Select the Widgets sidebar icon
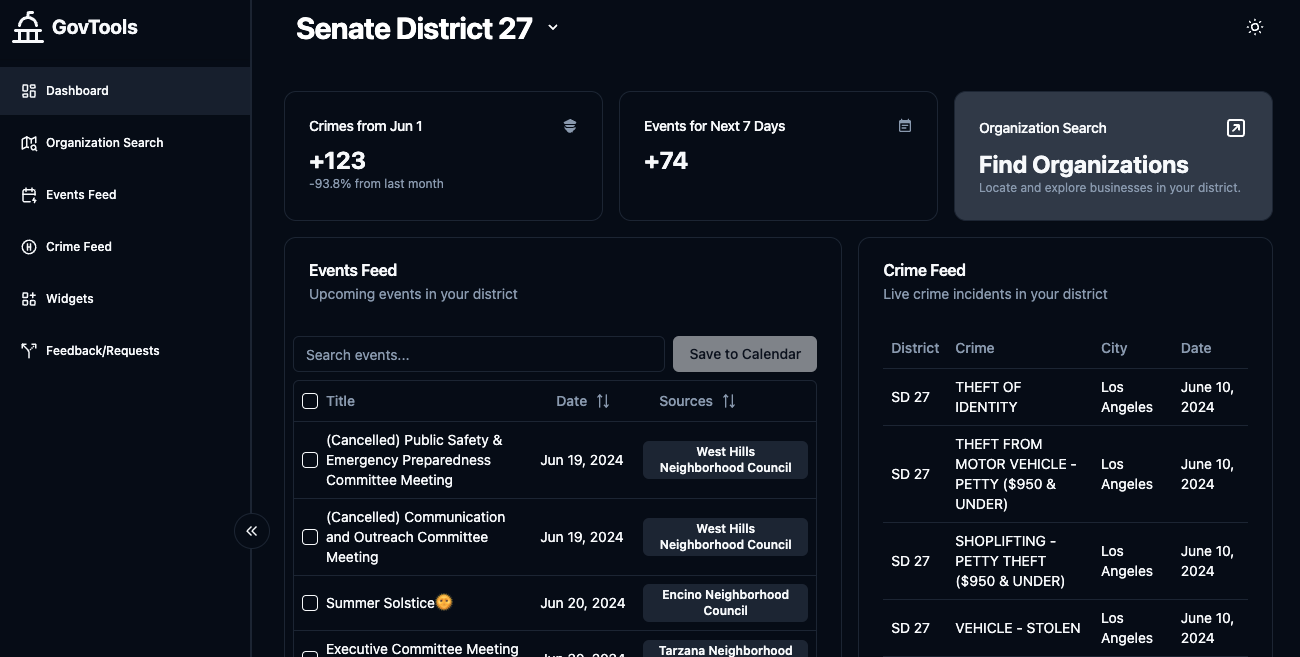The width and height of the screenshot is (1300, 657). pyautogui.click(x=28, y=298)
